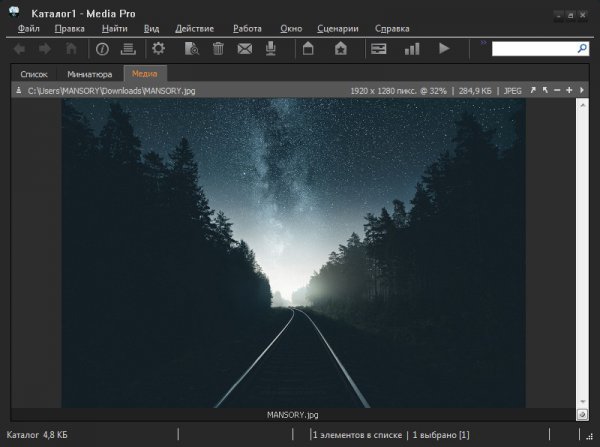This screenshot has width=600, height=447.
Task: Switch to the Список tab
Action: coord(34,74)
